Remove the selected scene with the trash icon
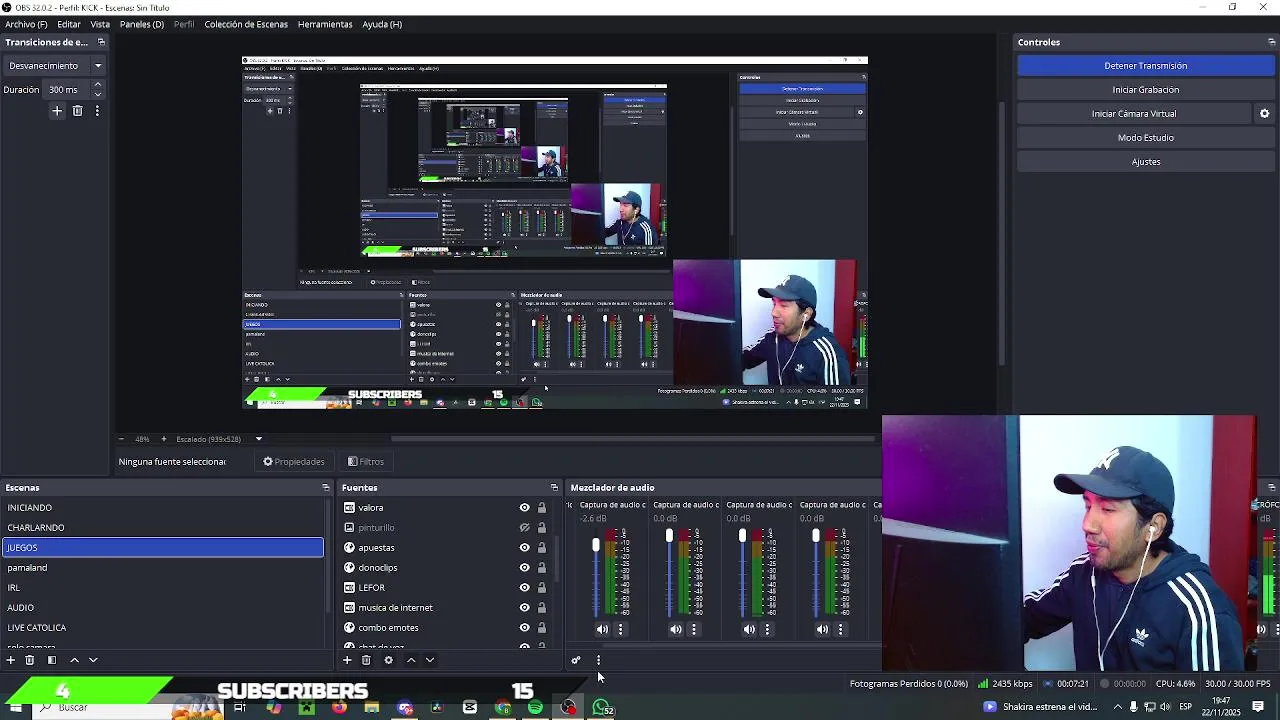The height and width of the screenshot is (720, 1280). [30, 660]
